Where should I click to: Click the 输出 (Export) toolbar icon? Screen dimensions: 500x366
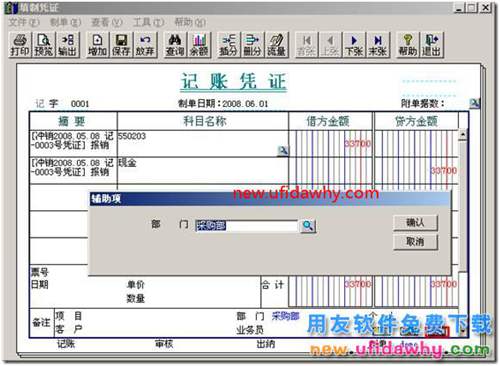point(68,45)
